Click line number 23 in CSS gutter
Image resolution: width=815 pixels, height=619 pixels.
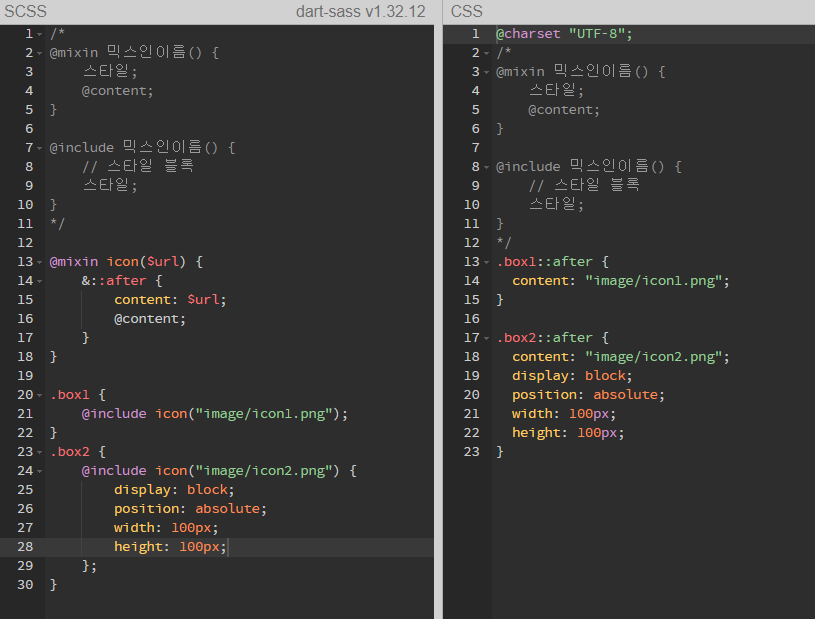click(471, 452)
